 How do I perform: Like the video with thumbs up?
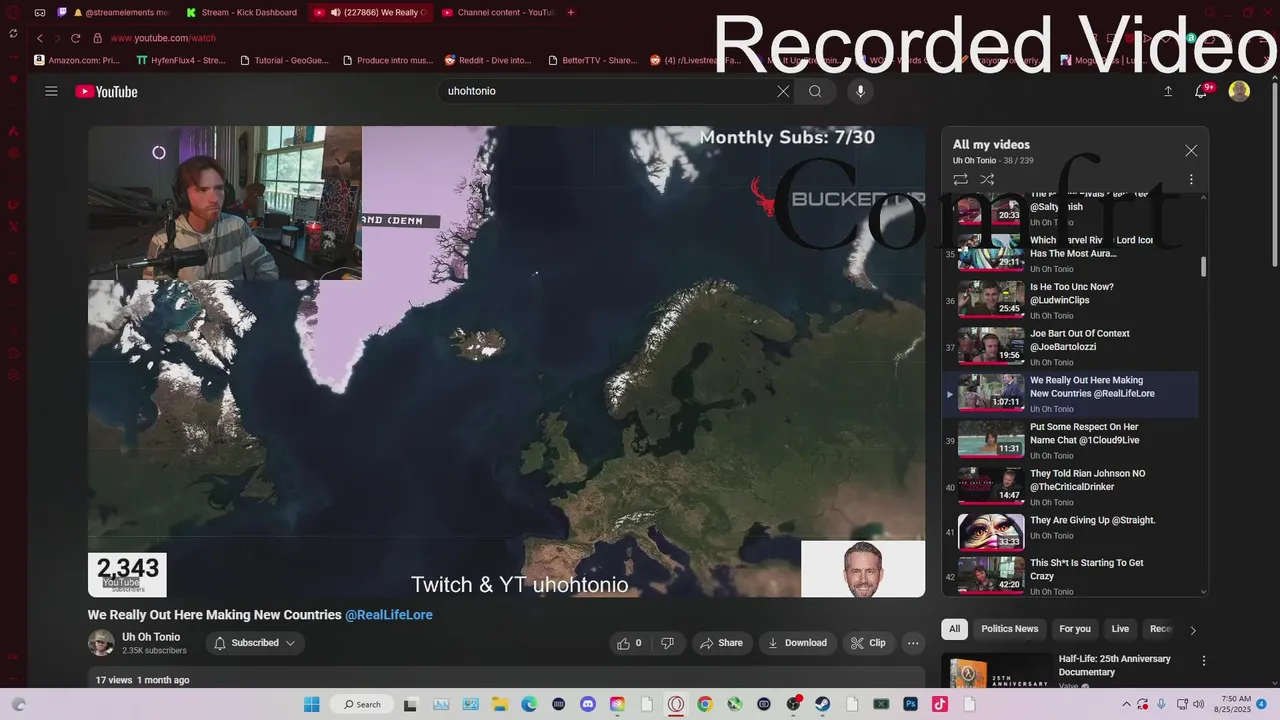tap(630, 643)
